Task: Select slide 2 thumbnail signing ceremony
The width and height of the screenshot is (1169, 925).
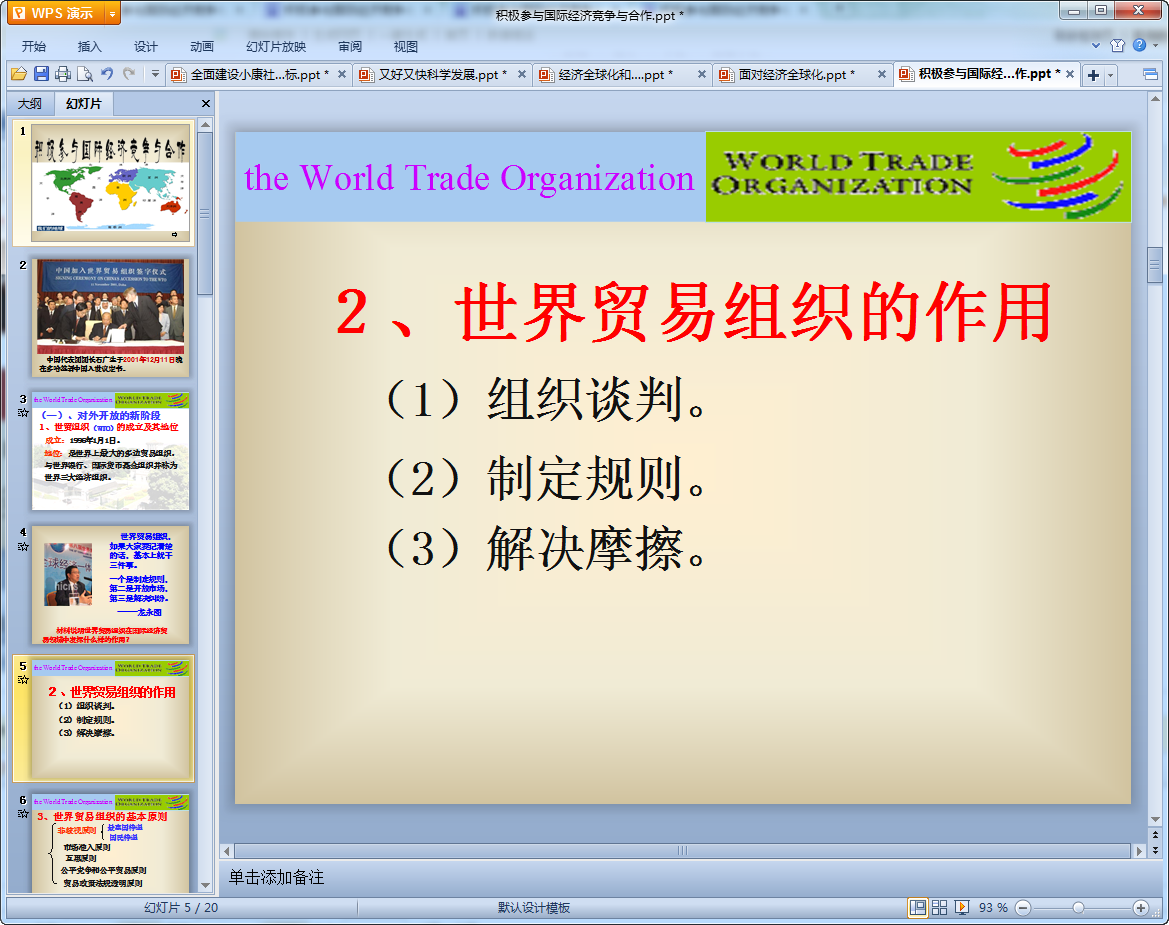Action: (x=110, y=318)
